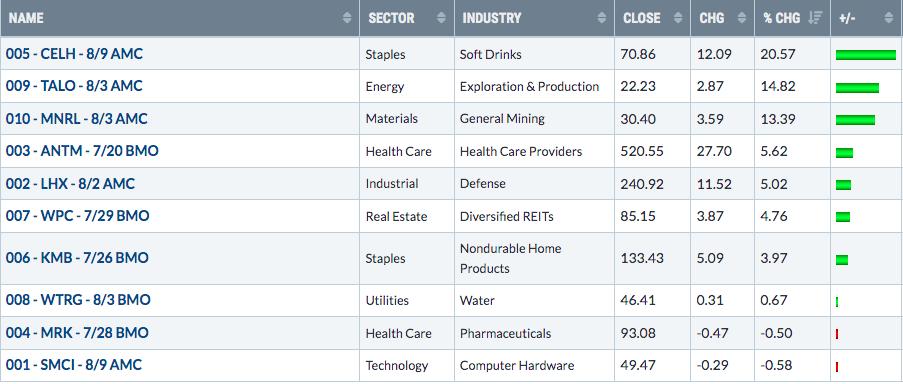This screenshot has width=903, height=384.
Task: Sort table by NAME column arrows
Action: pyautogui.click(x=347, y=18)
